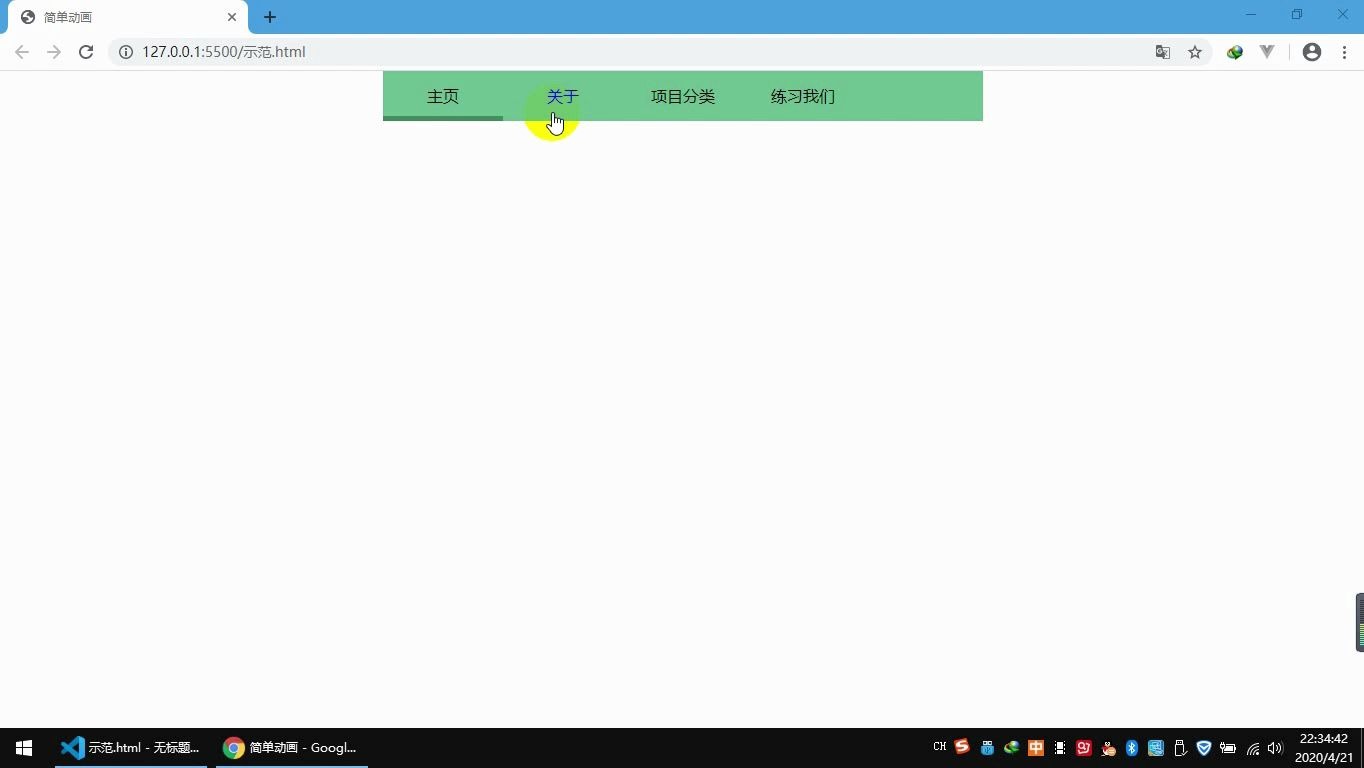
Task: Open the 主页 navigation link
Action: [x=443, y=96]
